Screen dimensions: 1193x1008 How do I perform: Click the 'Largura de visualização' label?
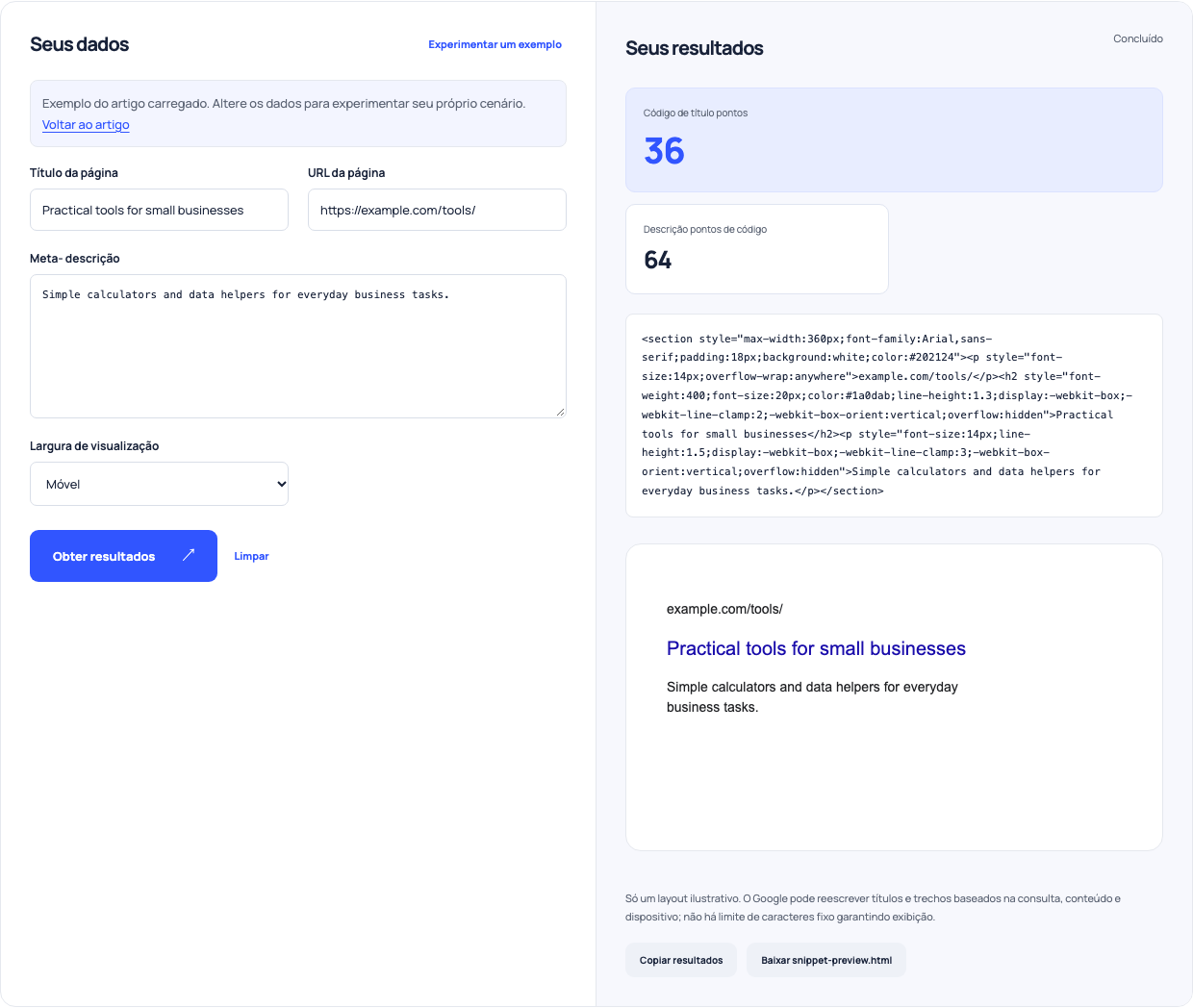94,446
